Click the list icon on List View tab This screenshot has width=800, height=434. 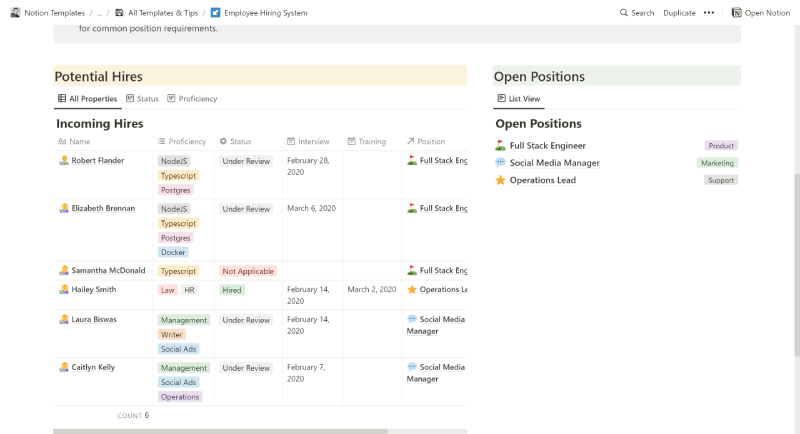pos(502,98)
